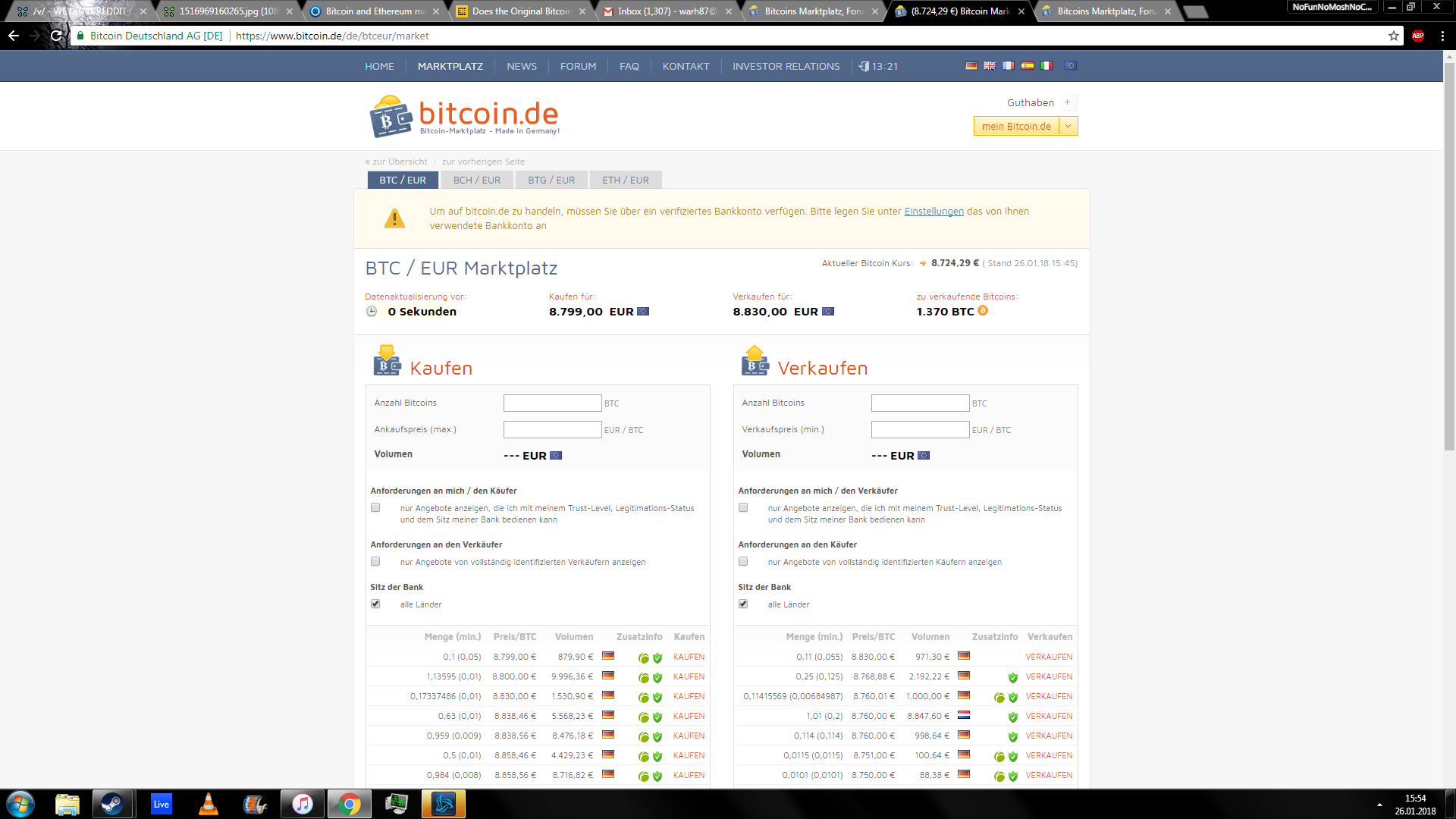
Task: Uncheck 'alle Länder' under Verkaufen
Action: [743, 604]
